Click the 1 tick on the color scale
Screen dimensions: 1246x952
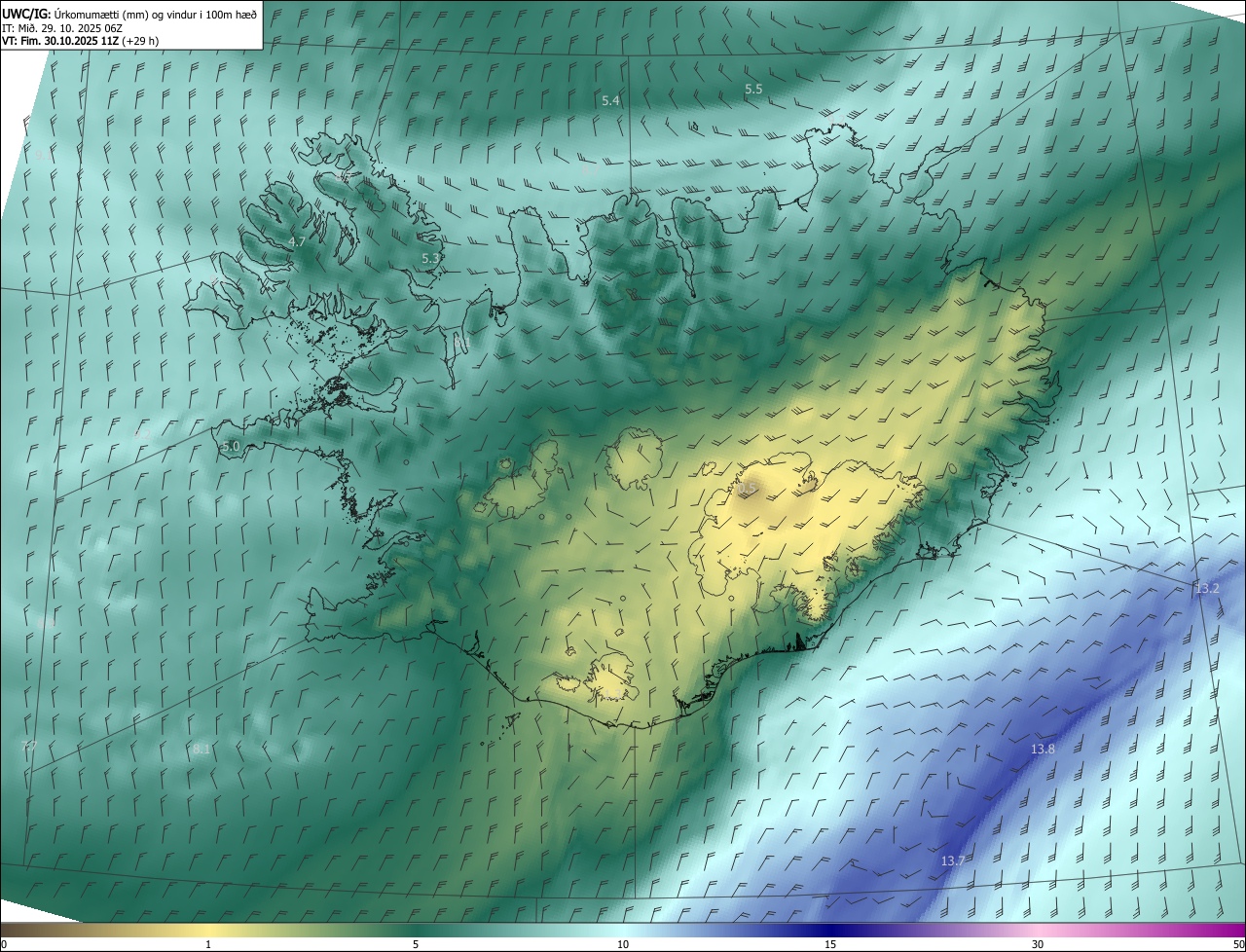(208, 945)
